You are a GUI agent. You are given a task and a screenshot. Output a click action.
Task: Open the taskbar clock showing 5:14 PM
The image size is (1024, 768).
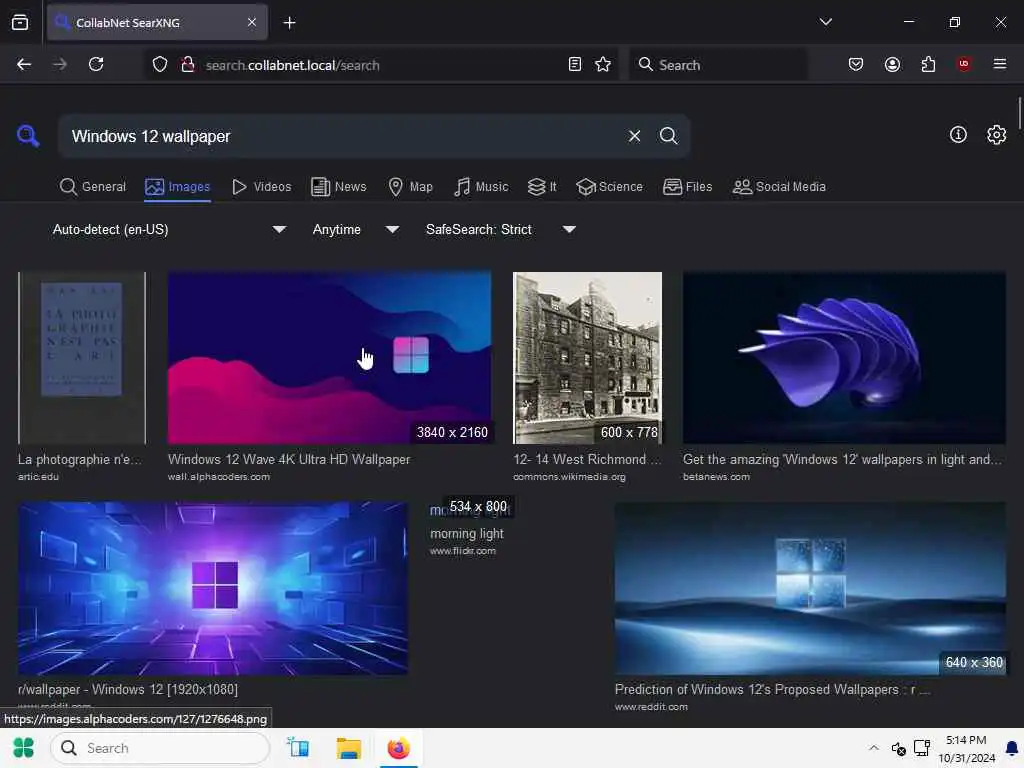click(967, 748)
